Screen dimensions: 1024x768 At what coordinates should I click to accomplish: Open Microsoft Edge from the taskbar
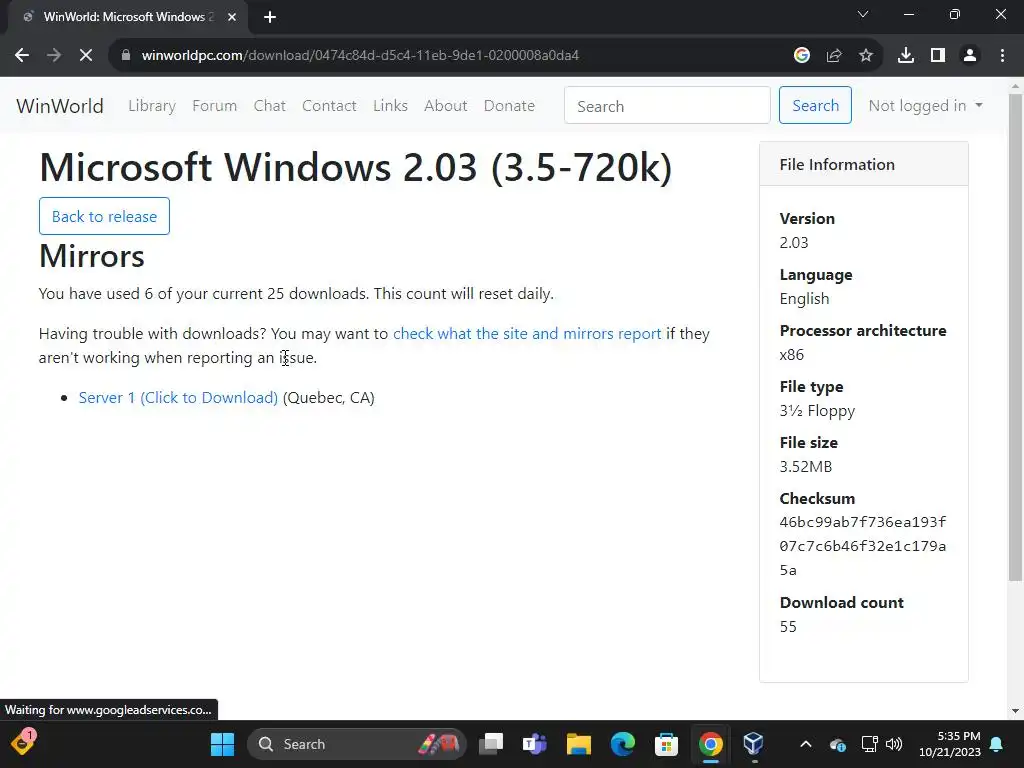click(622, 744)
